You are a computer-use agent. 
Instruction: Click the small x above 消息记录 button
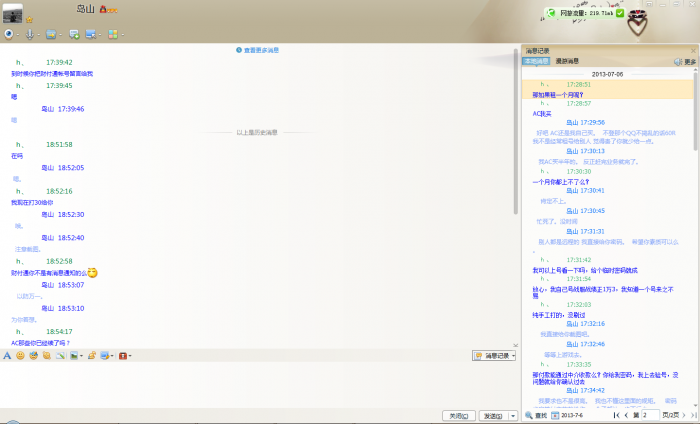click(516, 345)
